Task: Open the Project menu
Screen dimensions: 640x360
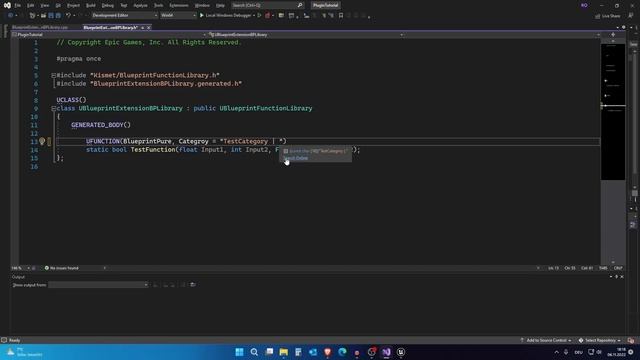Action: pos(73,5)
